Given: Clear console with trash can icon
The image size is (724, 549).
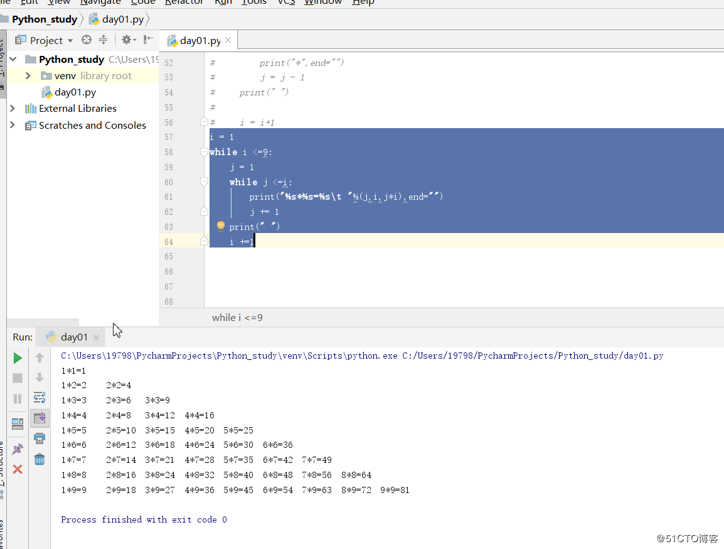Looking at the screenshot, I should 40,459.
